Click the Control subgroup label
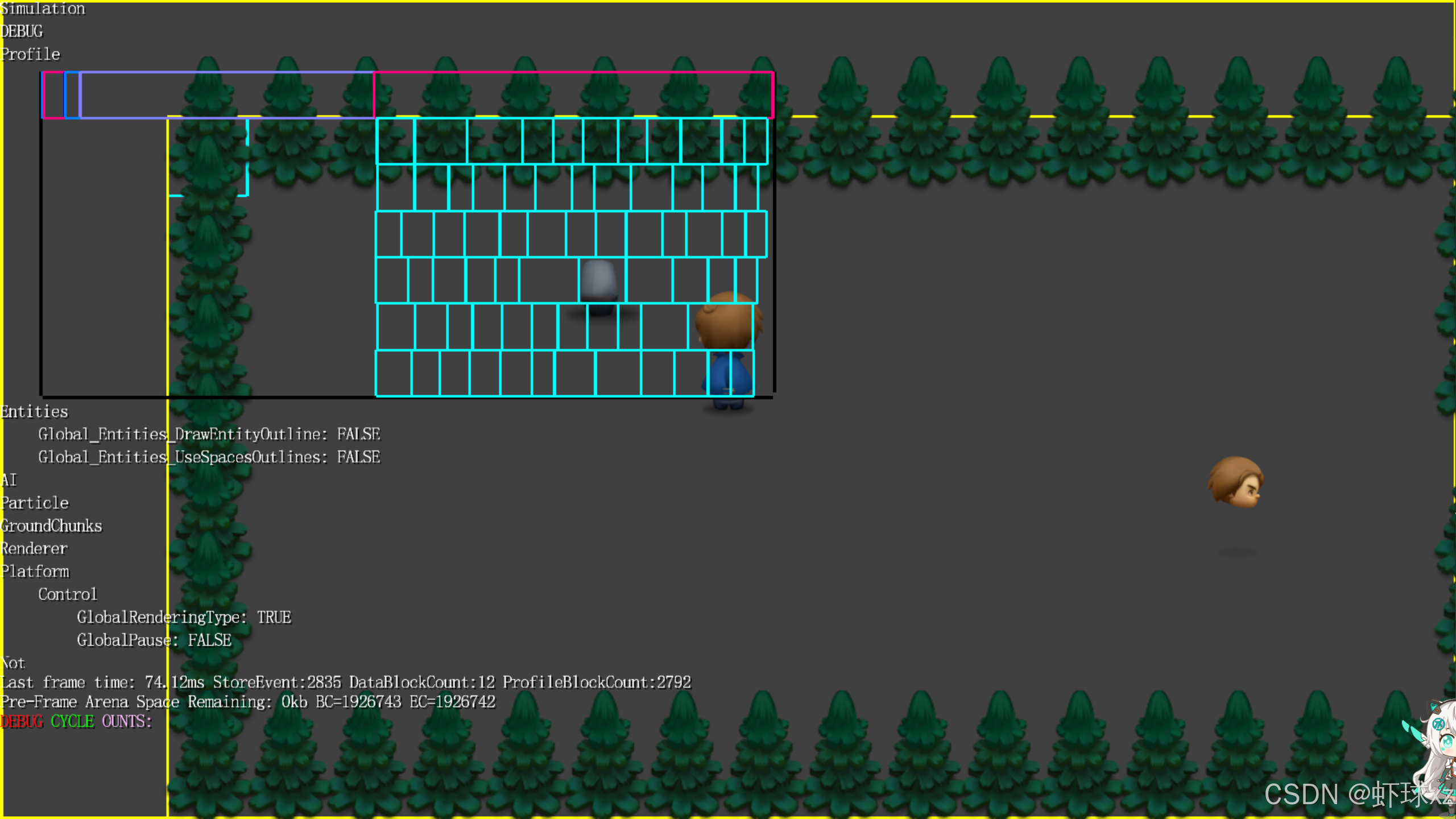Viewport: 1456px width, 819px height. [68, 594]
